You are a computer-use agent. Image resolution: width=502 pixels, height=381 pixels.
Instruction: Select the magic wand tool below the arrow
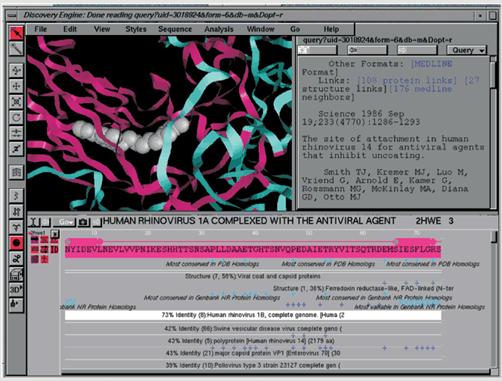coord(16,48)
